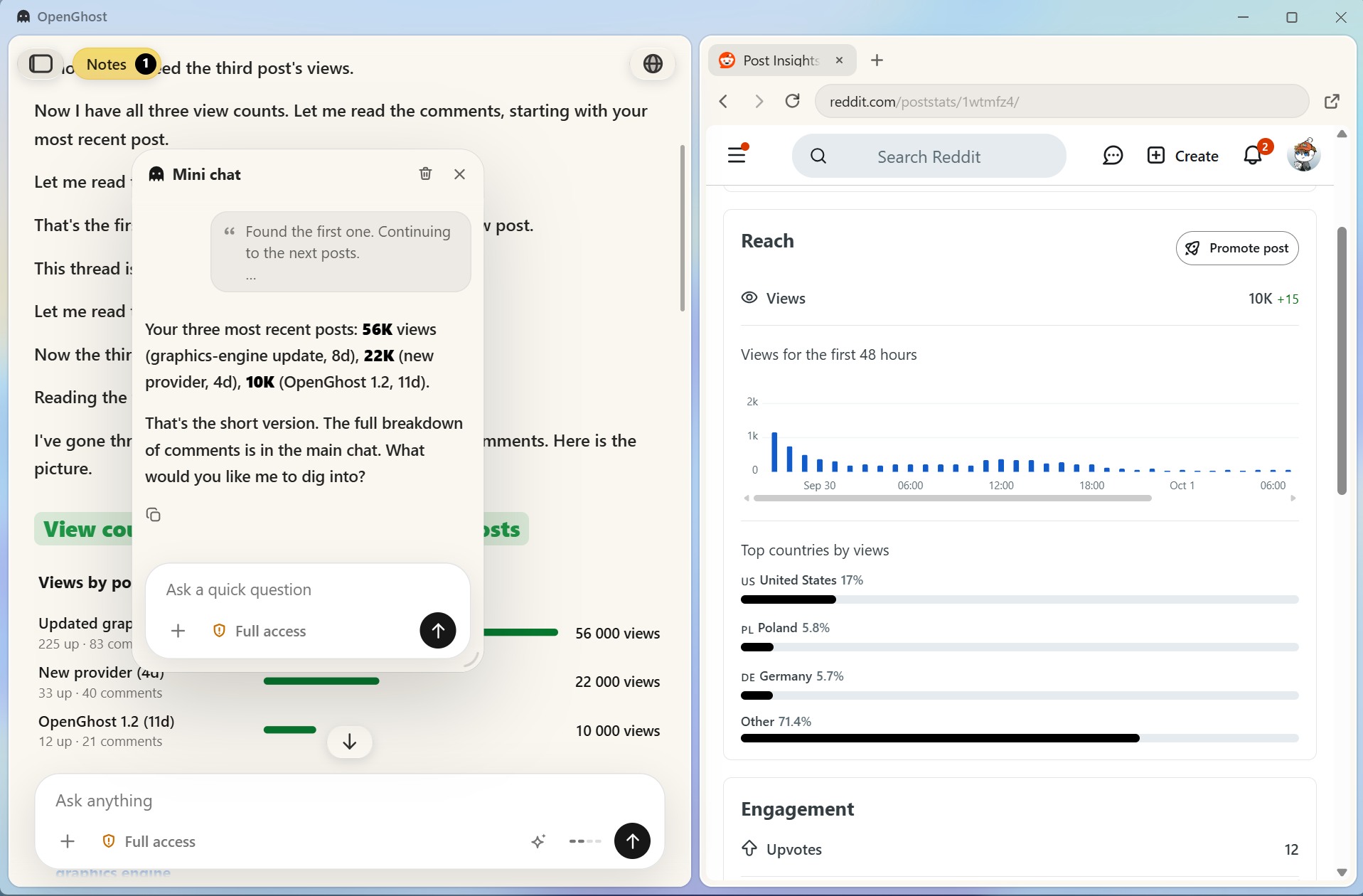Open Full access permissions in main chat
Screen dimensions: 1363x896
(149, 841)
